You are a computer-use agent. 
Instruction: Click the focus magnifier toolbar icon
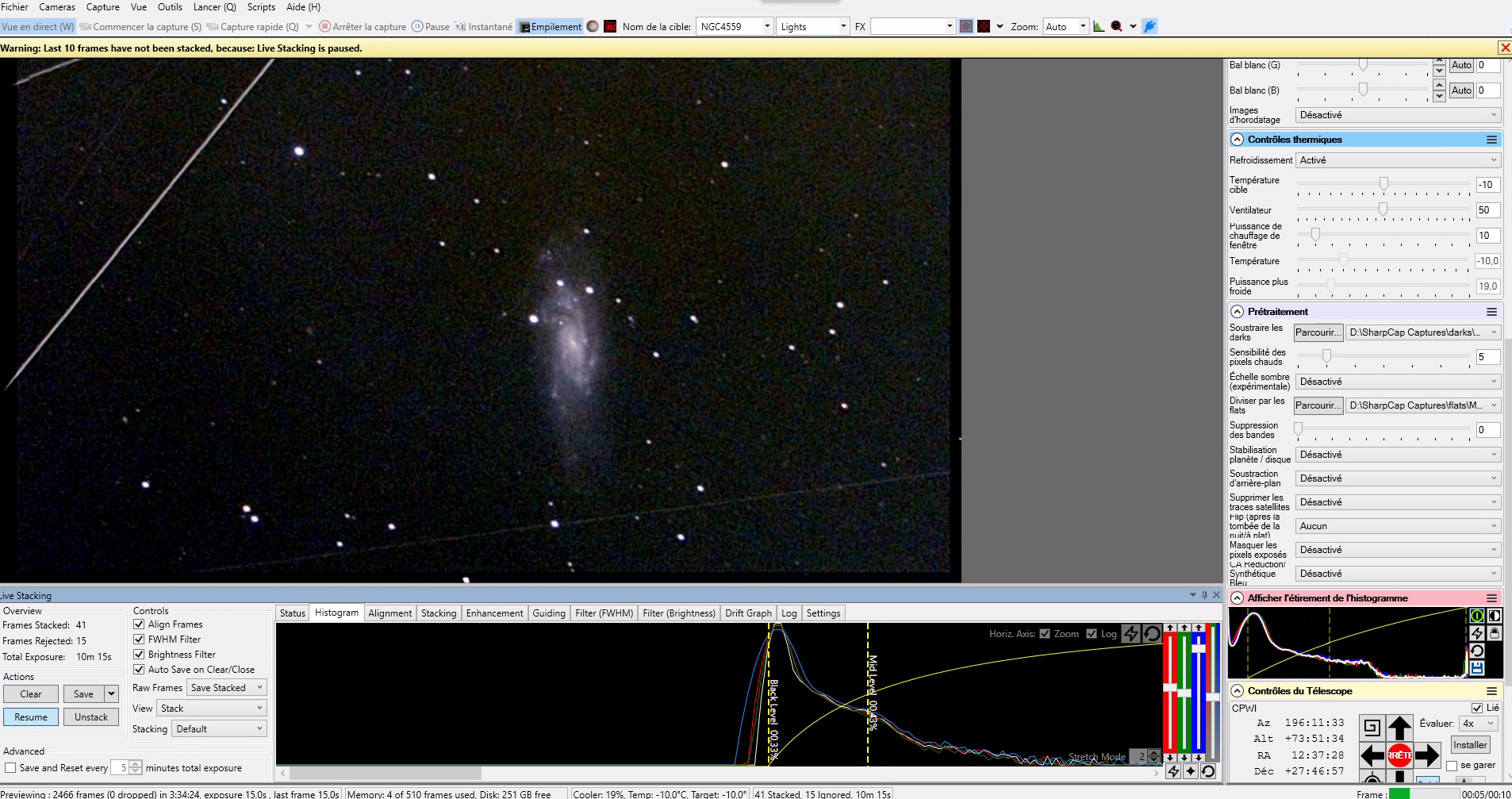(1117, 26)
